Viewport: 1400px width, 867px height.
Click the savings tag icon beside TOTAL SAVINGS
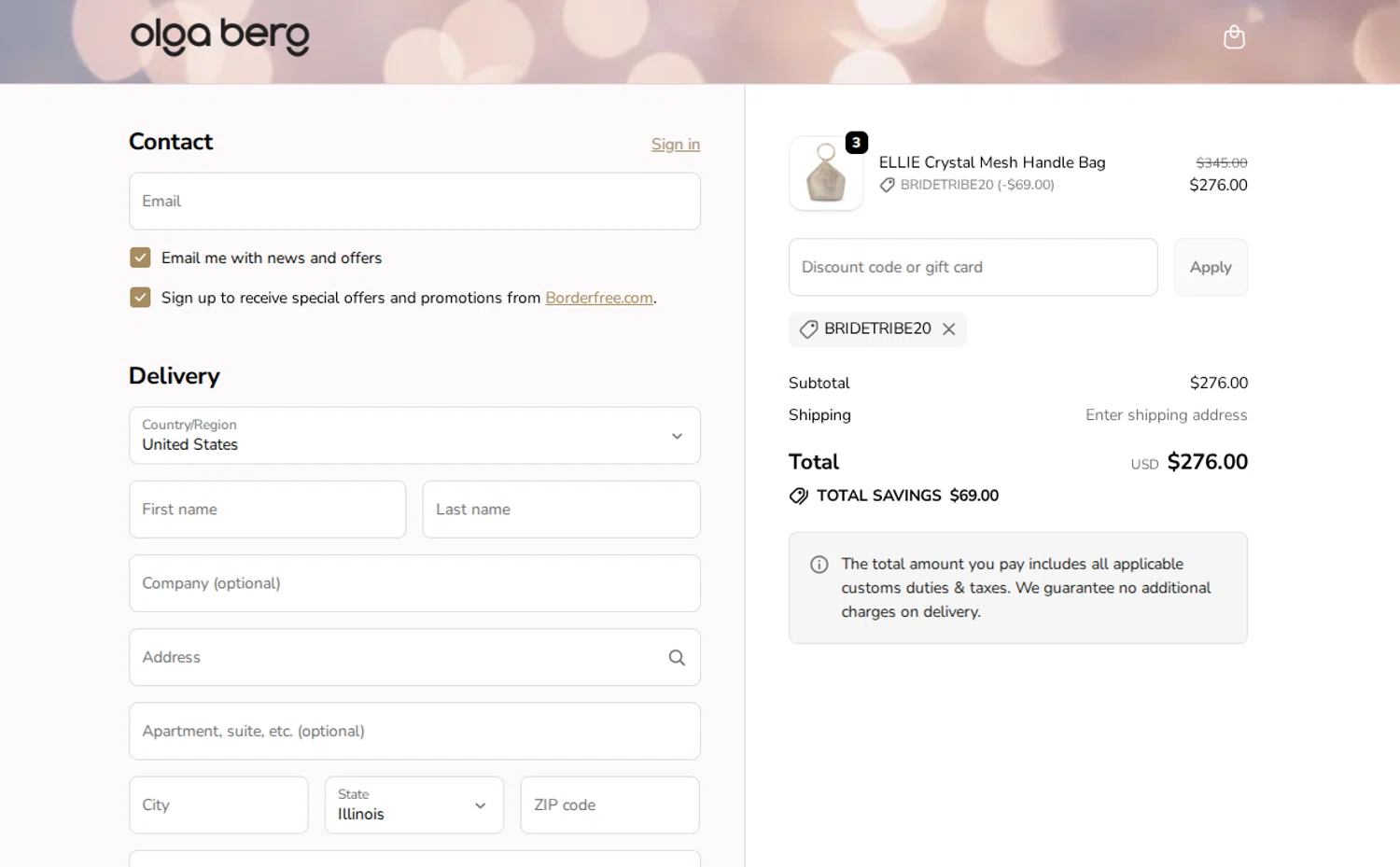pos(799,496)
